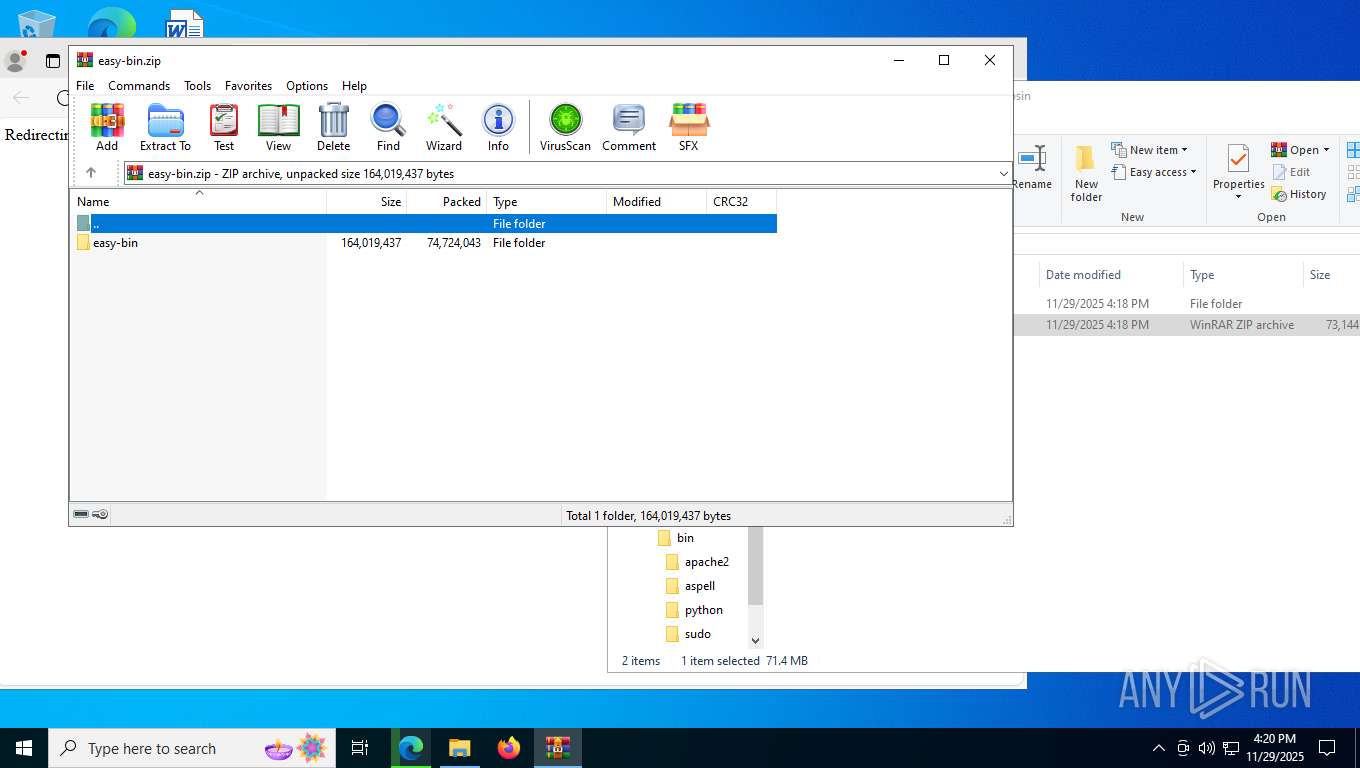Screen dimensions: 1360x768
Task: Show archive Info
Action: tap(498, 127)
